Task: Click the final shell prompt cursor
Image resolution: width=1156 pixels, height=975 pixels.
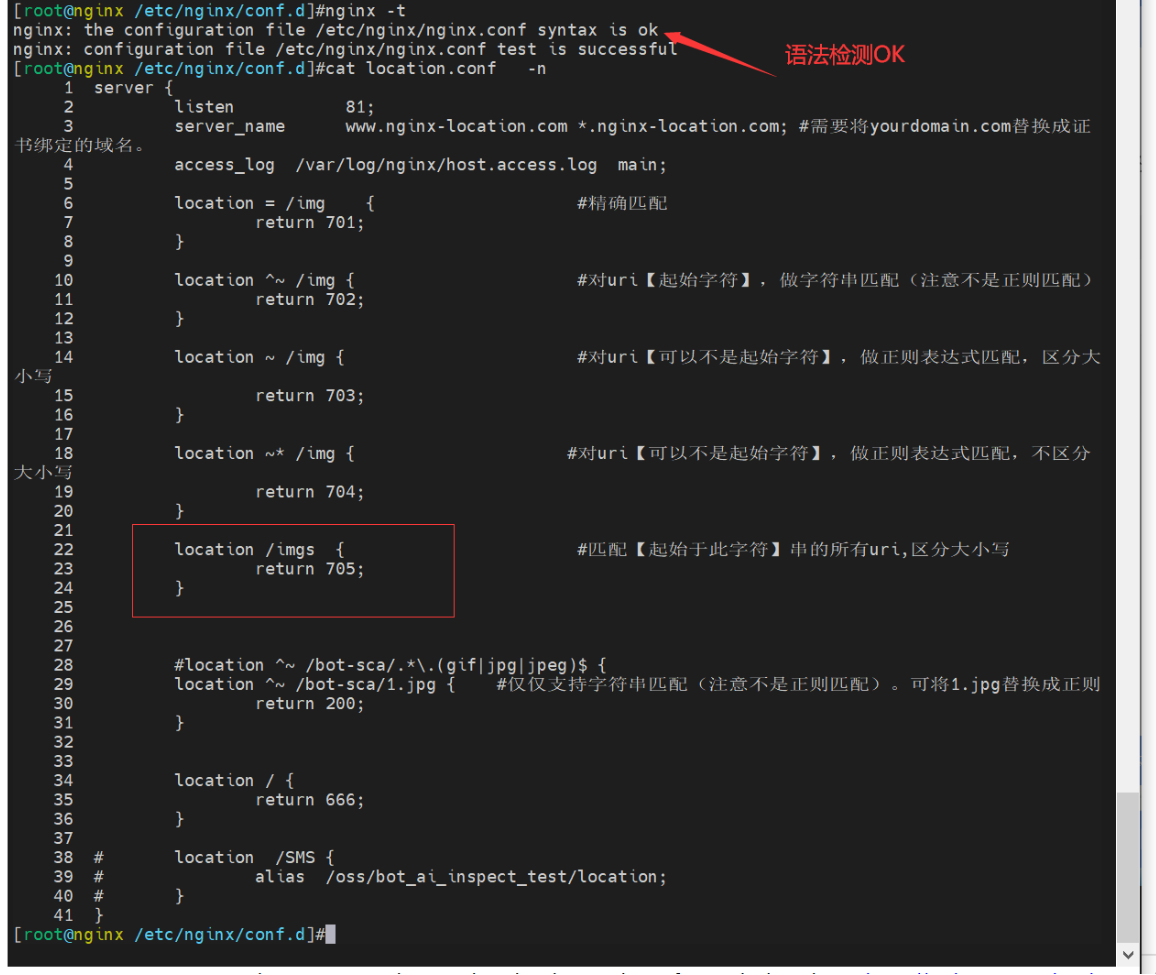Action: tap(331, 934)
